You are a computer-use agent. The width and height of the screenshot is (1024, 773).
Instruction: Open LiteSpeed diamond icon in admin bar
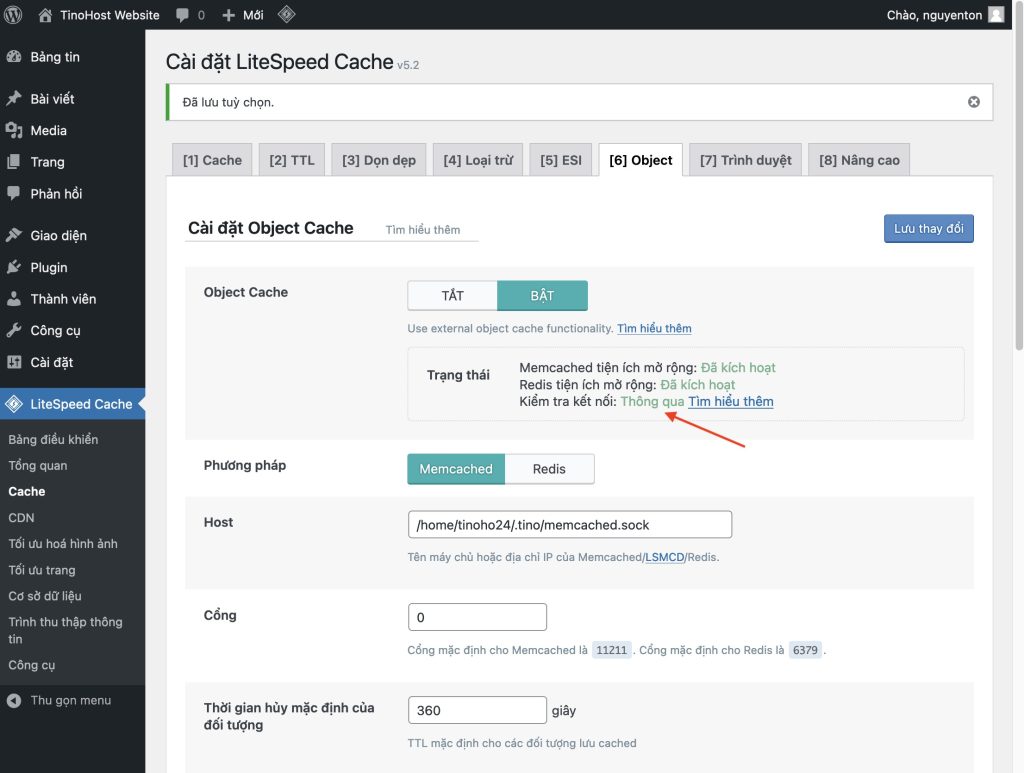(286, 14)
